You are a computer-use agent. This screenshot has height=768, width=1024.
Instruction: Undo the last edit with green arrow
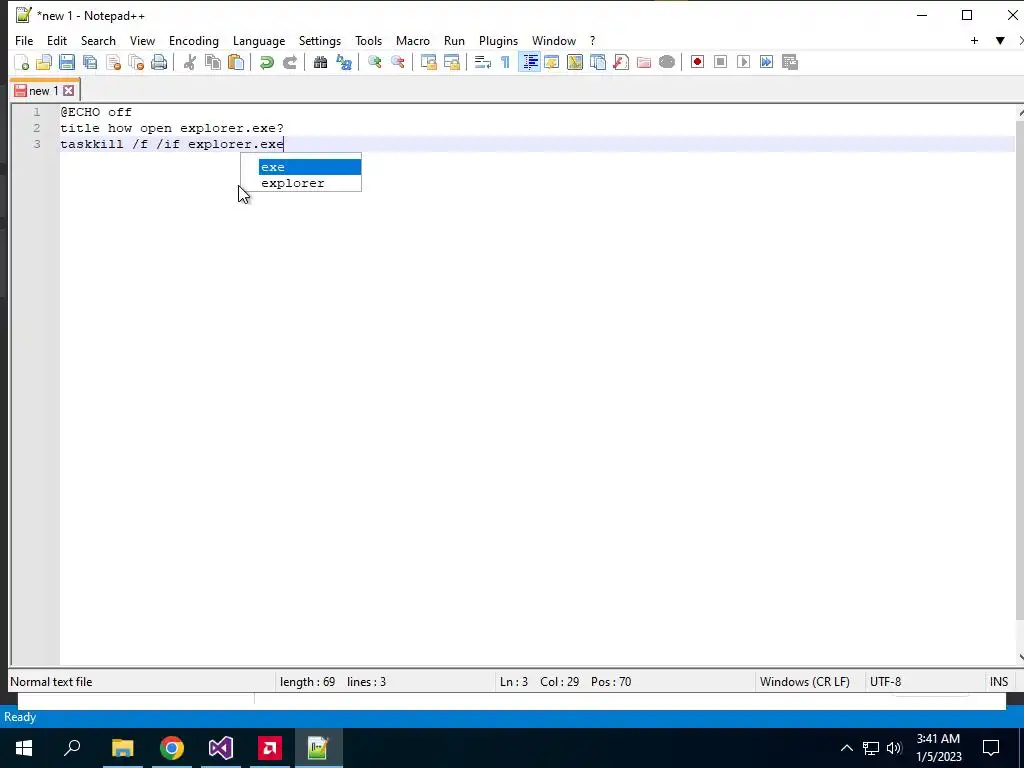pos(266,62)
